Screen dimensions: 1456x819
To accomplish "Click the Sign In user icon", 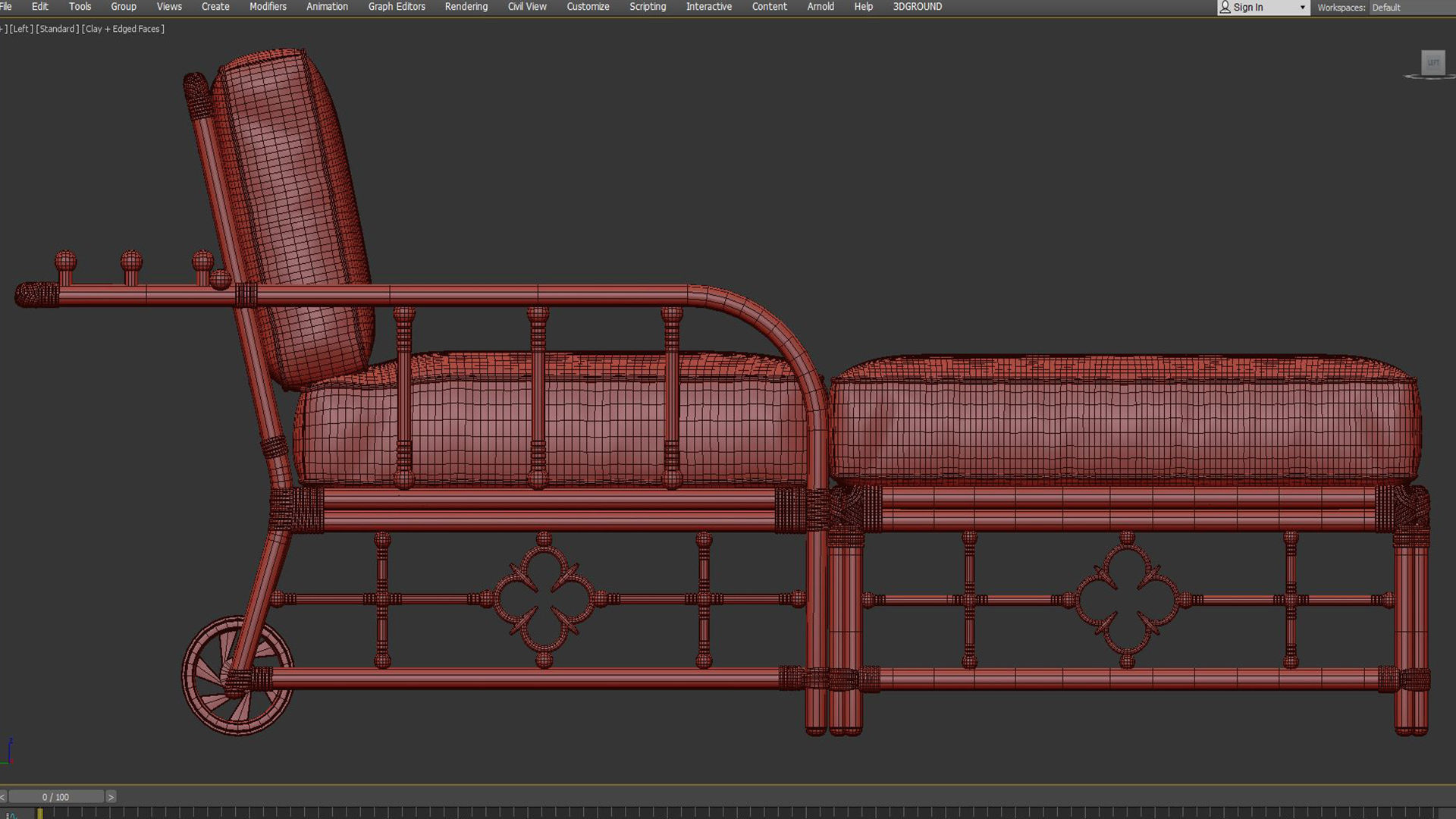I will click(1225, 7).
